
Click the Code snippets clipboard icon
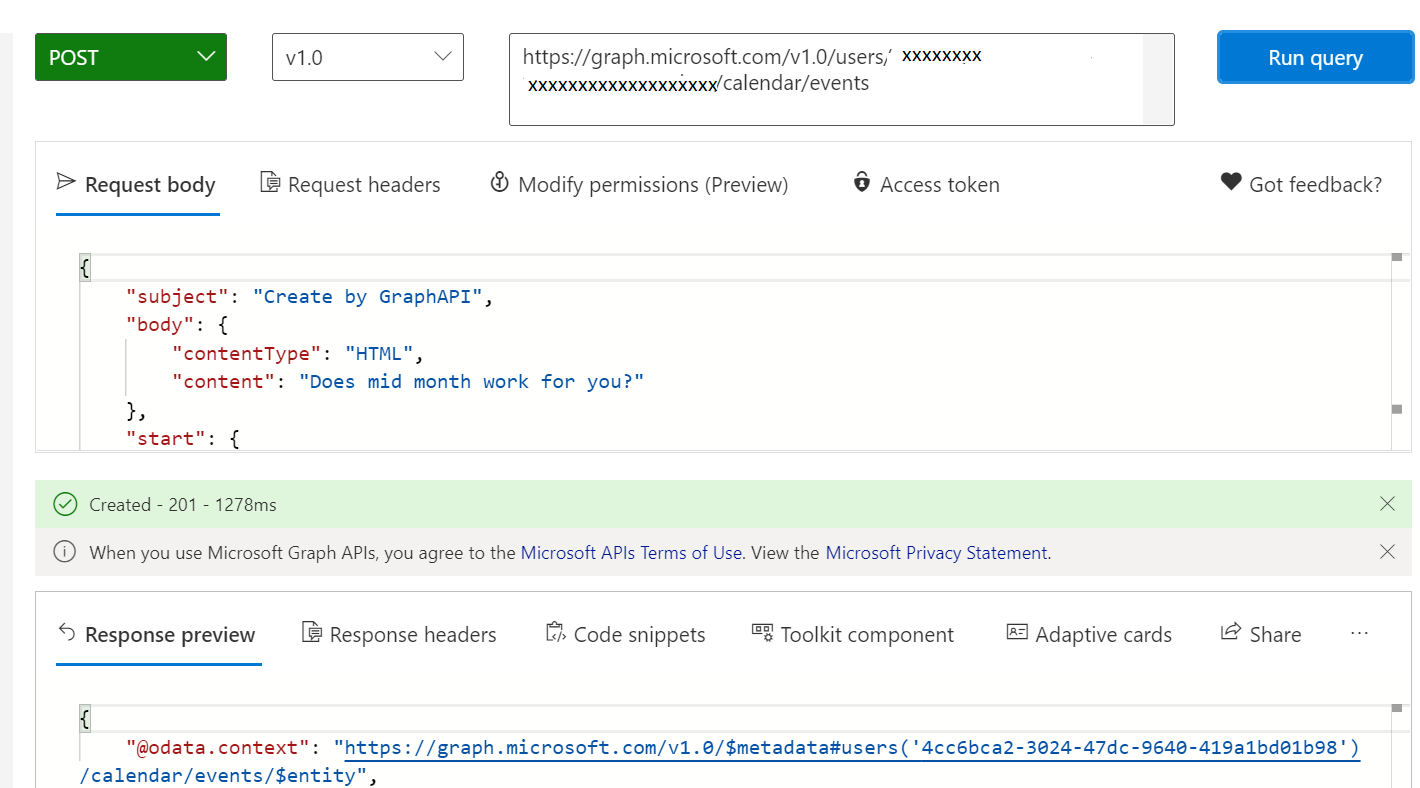click(555, 633)
